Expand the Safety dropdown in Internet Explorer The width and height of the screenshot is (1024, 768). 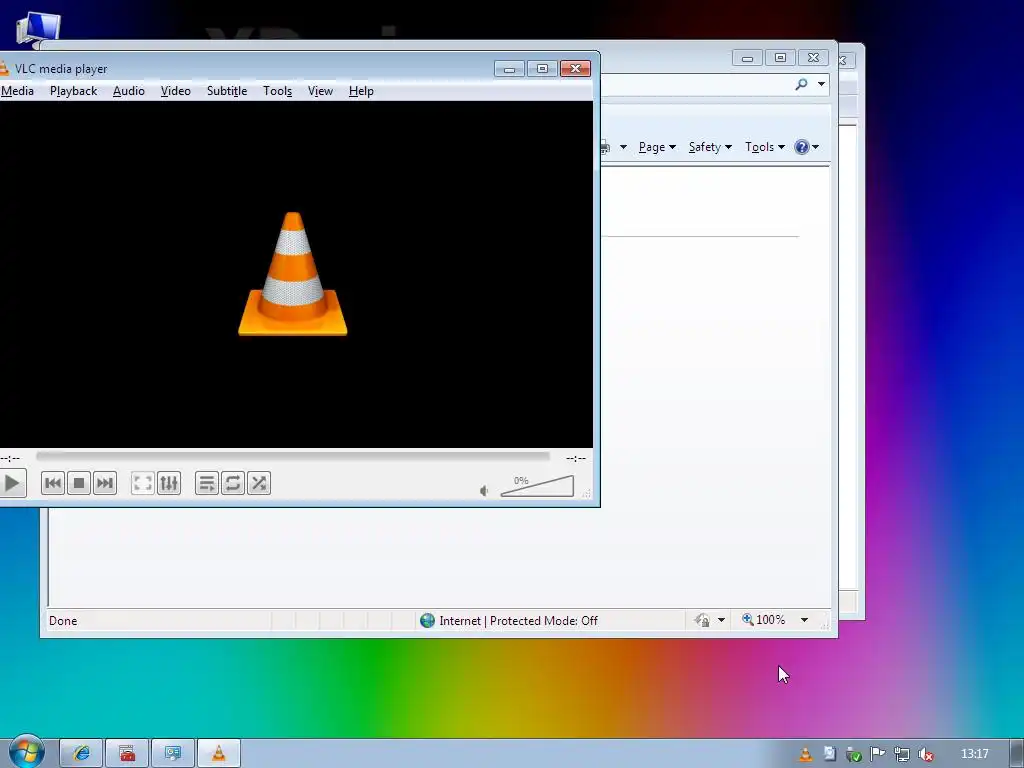710,147
